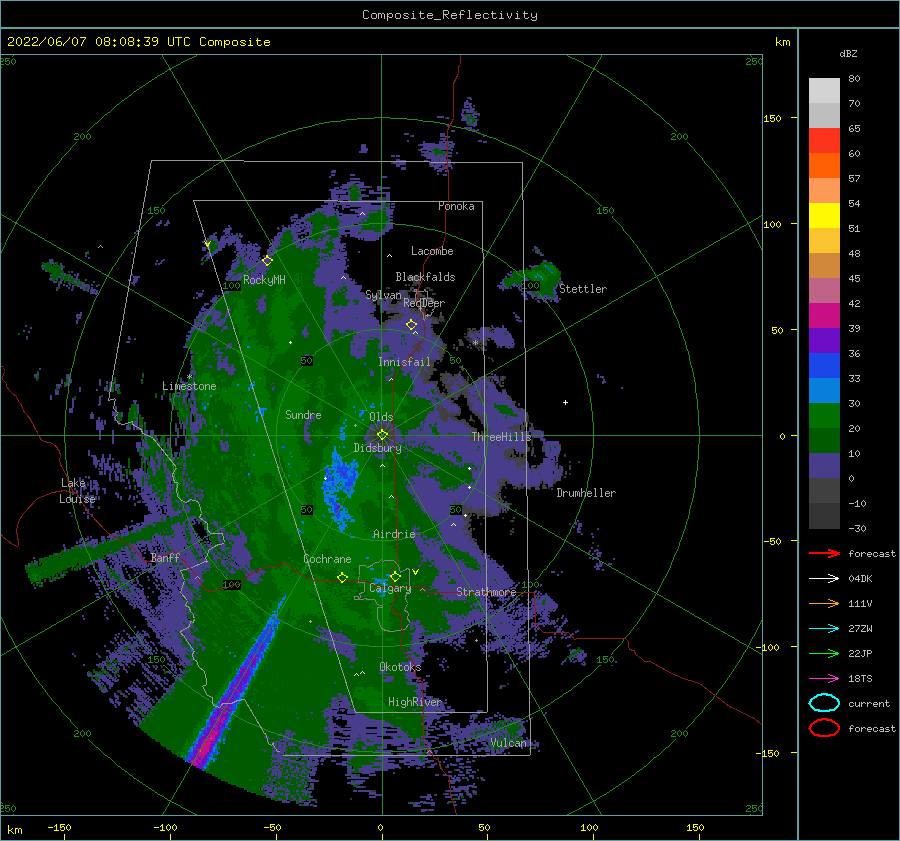Click the 'Vulcan' city label
Screen dimensions: 900x841
click(x=509, y=743)
